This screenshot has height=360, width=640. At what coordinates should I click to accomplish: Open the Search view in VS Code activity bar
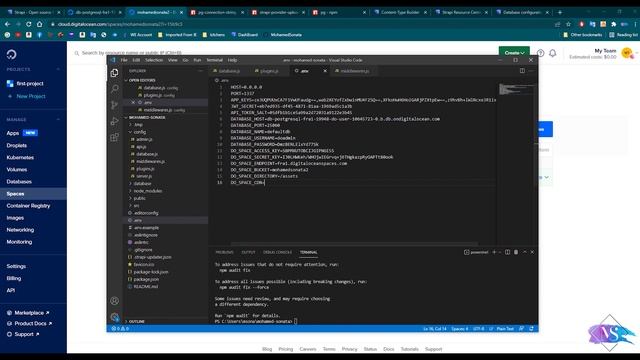[115, 89]
